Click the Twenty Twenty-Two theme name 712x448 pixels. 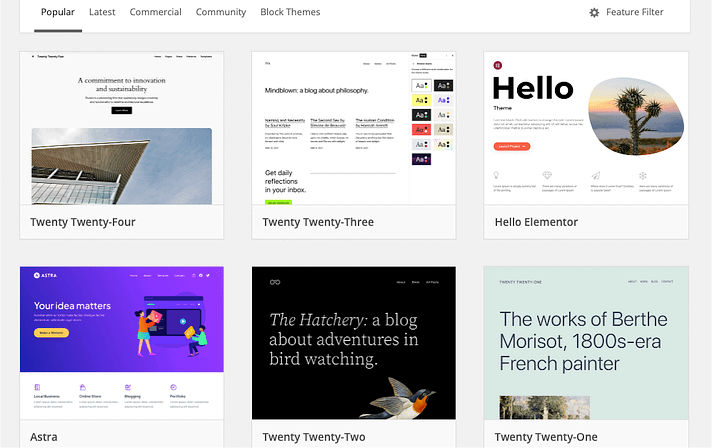[314, 437]
